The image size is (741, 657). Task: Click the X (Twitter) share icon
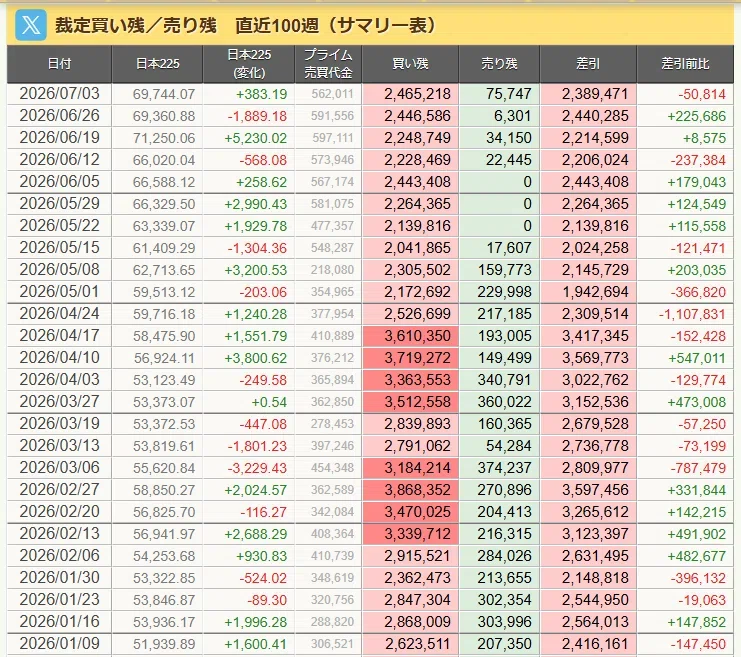(31, 25)
